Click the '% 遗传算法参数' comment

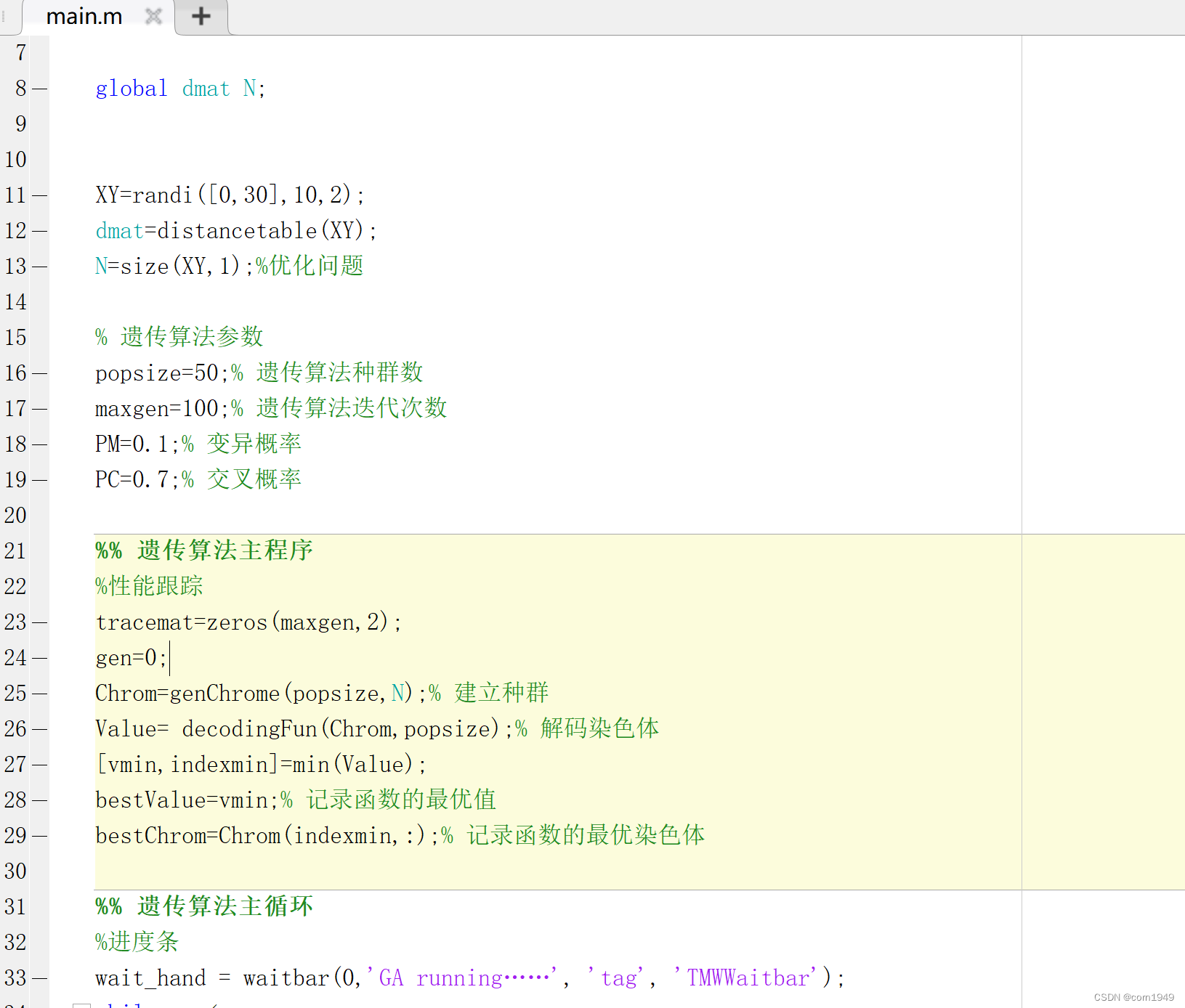[x=179, y=337]
